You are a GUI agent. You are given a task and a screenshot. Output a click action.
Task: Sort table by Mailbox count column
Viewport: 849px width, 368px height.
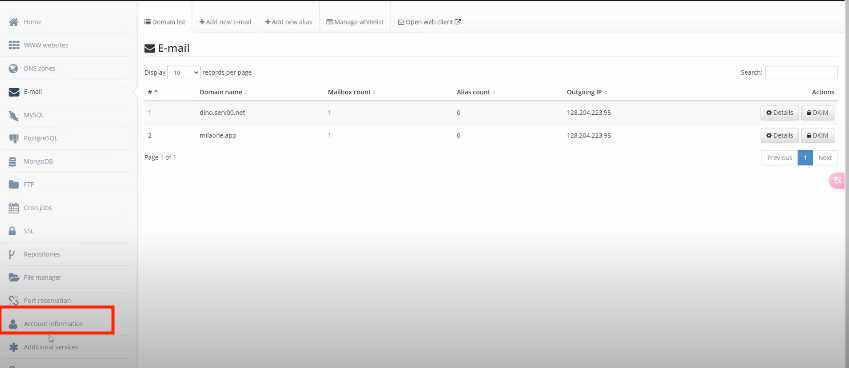351,93
